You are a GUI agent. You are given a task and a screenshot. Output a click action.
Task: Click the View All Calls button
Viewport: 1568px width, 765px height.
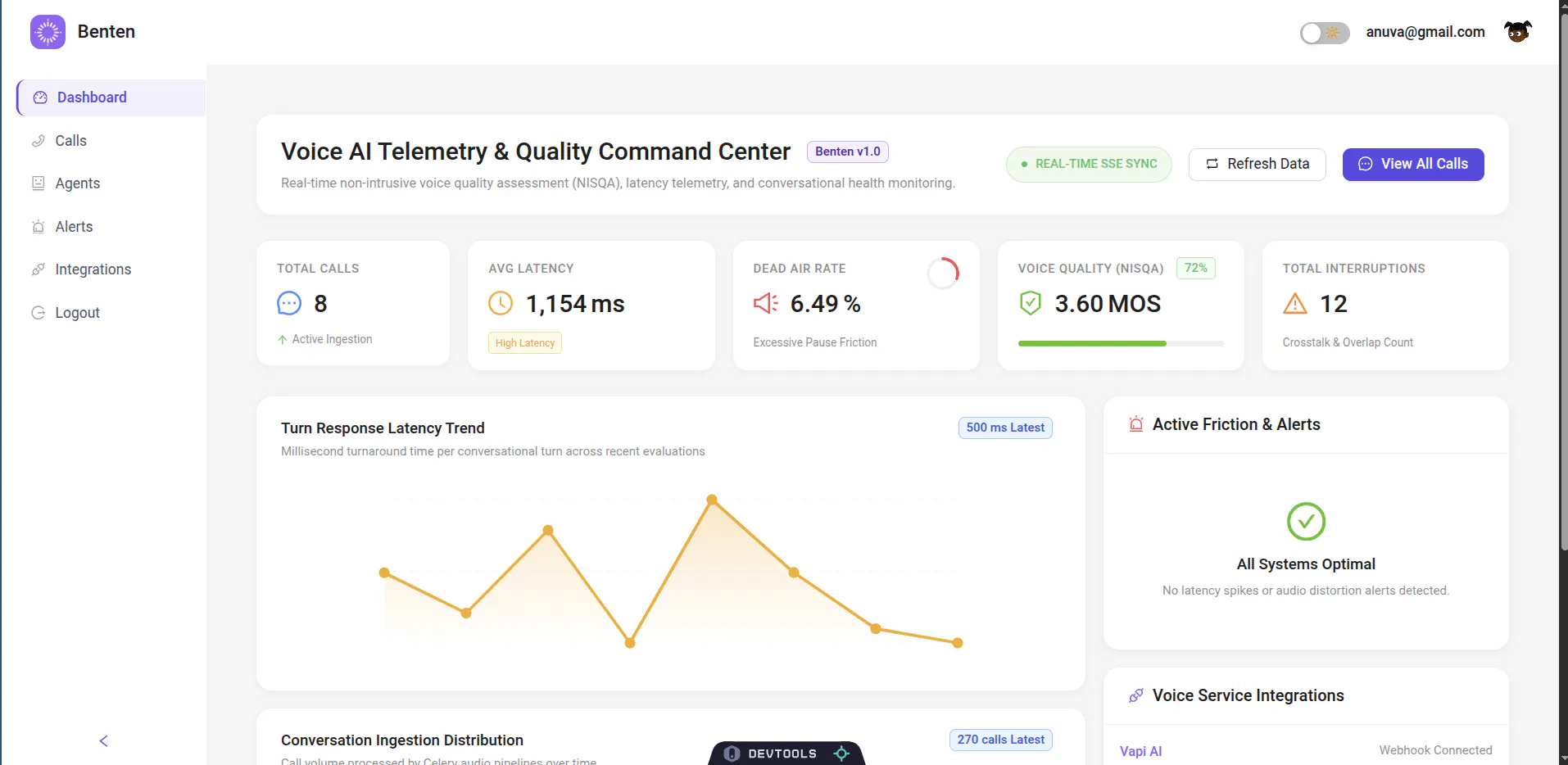1413,164
